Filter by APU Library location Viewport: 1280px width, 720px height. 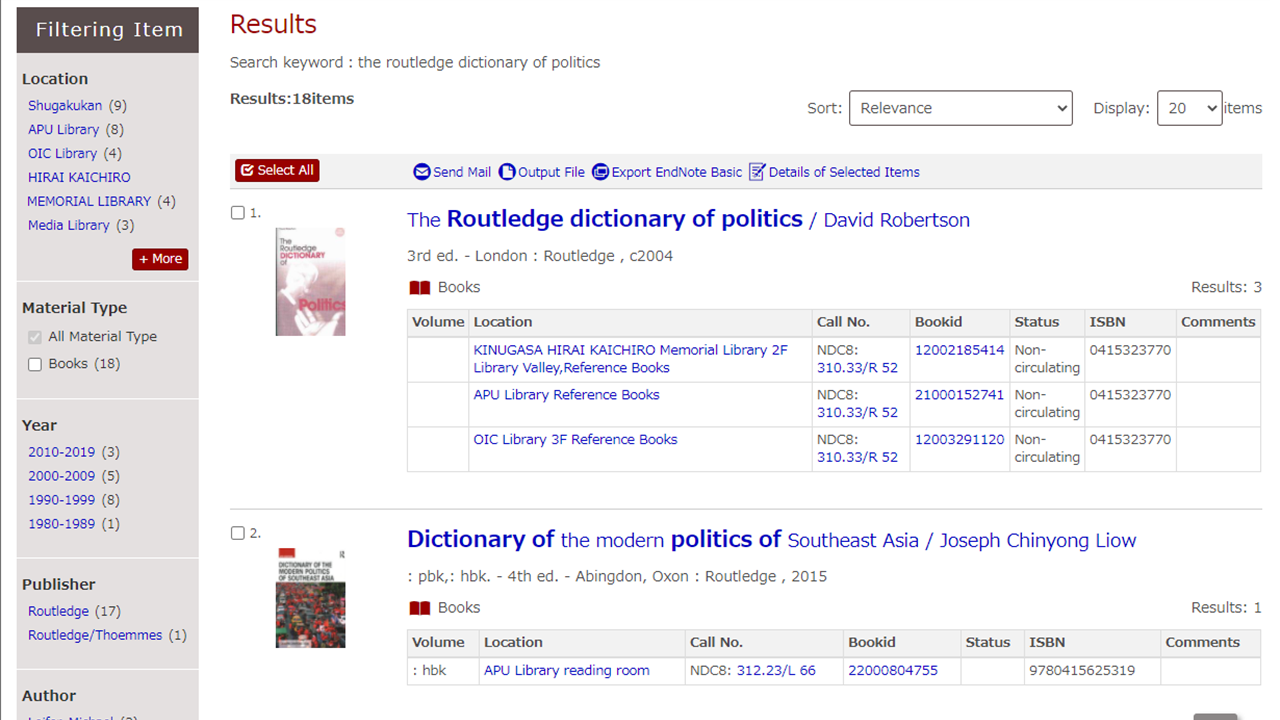[64, 130]
